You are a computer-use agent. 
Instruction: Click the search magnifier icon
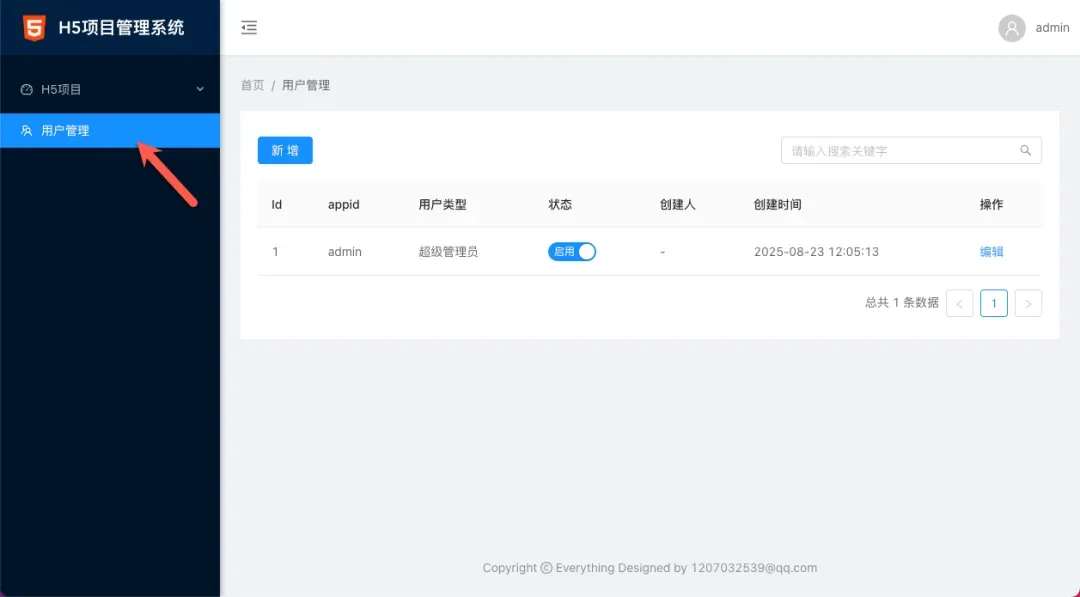(1025, 151)
